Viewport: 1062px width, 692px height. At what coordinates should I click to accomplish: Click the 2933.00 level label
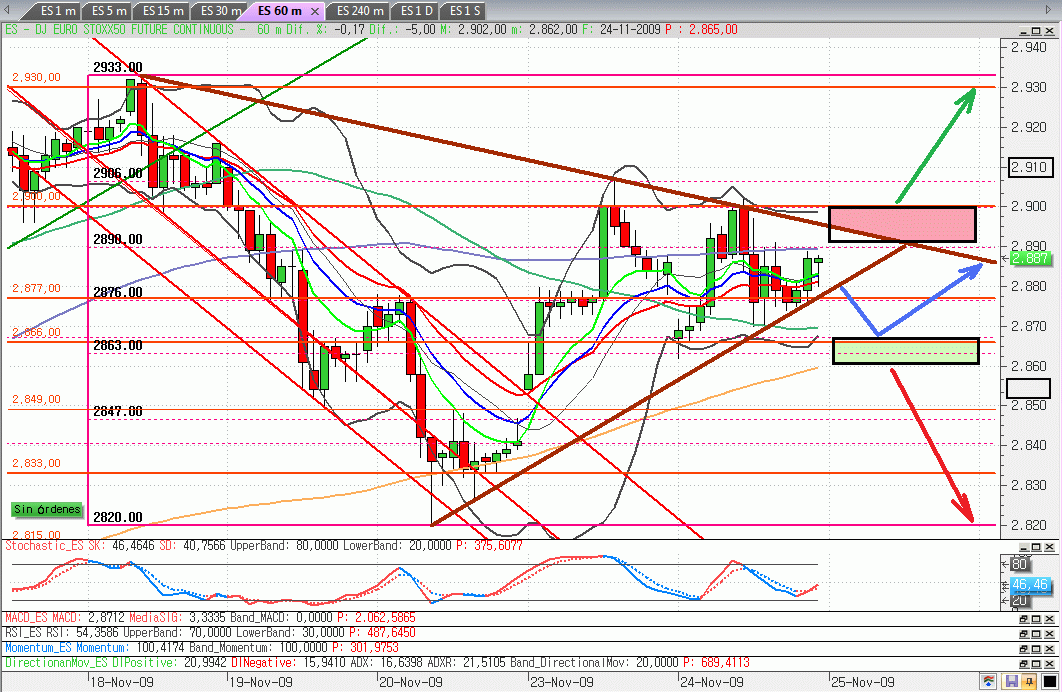(x=118, y=67)
